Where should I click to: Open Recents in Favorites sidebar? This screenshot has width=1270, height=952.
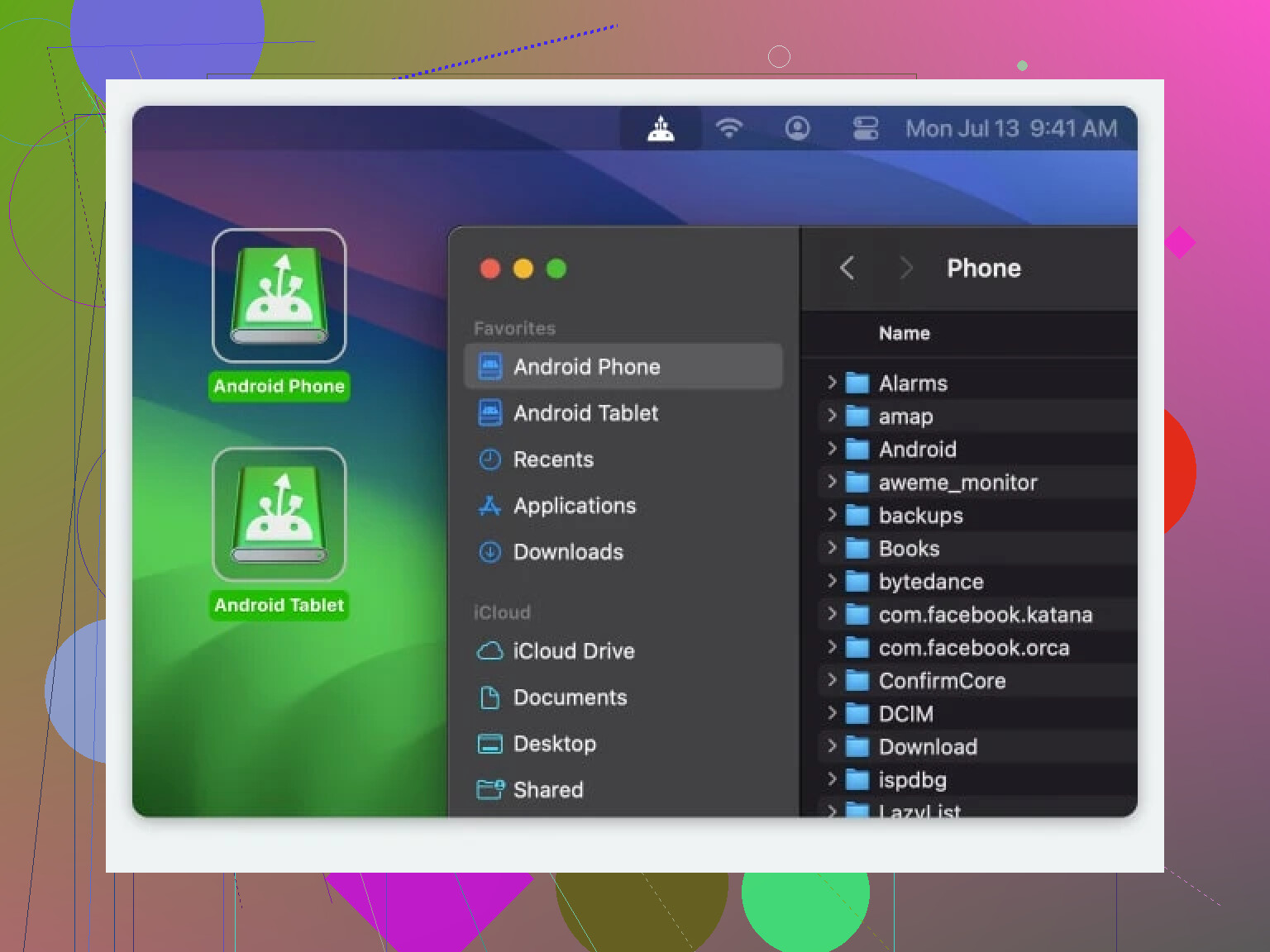[553, 459]
